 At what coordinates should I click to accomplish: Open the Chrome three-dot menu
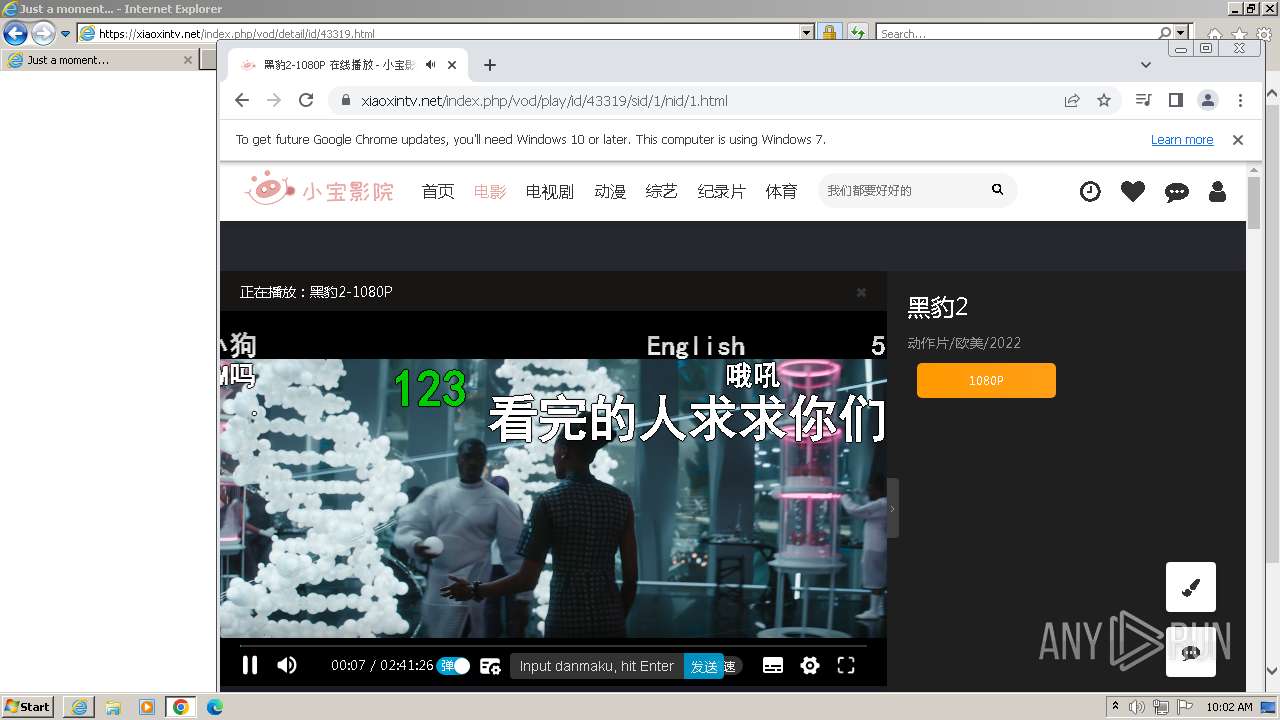click(1240, 100)
